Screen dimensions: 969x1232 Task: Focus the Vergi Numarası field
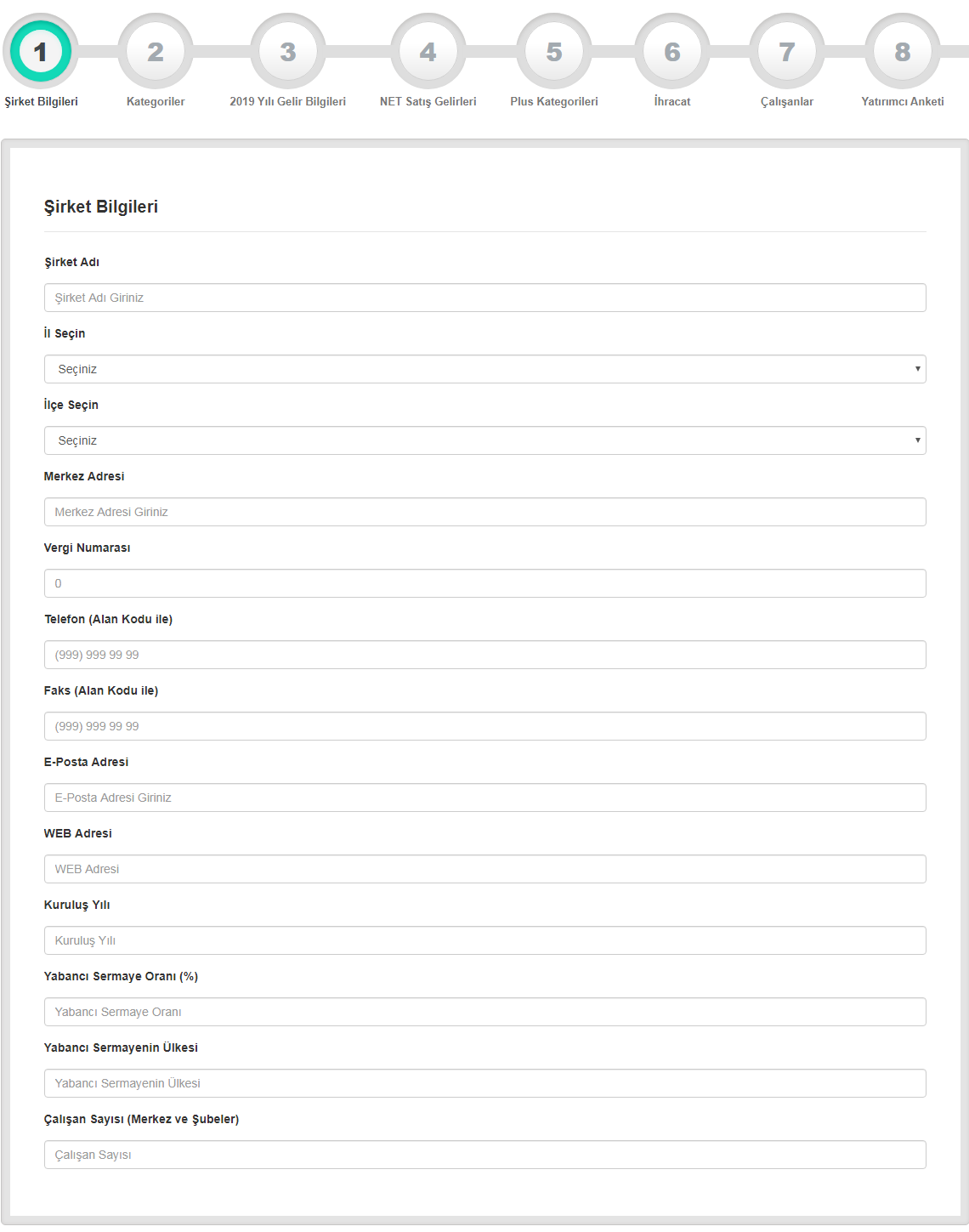coord(484,583)
